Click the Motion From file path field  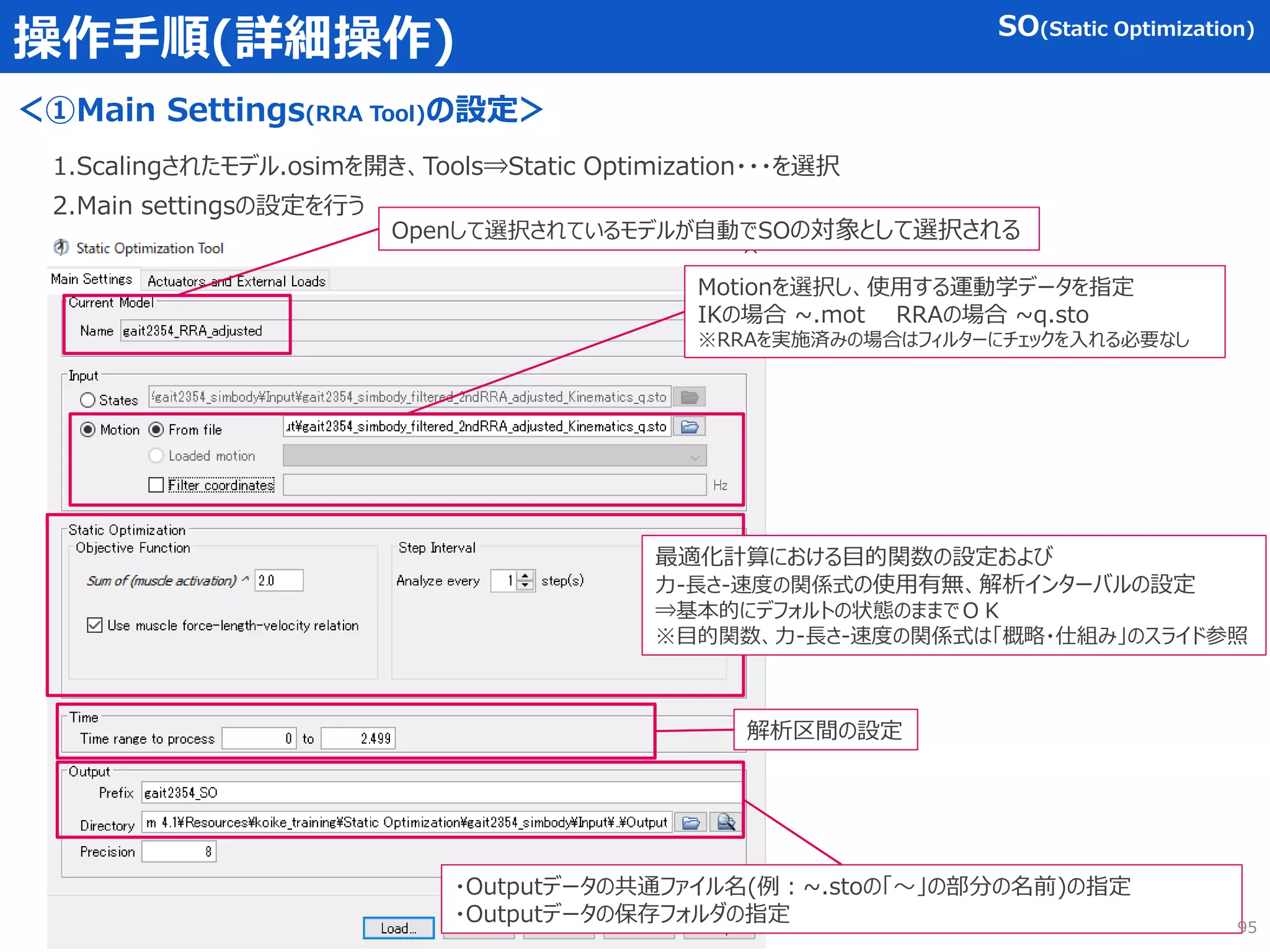(x=477, y=426)
